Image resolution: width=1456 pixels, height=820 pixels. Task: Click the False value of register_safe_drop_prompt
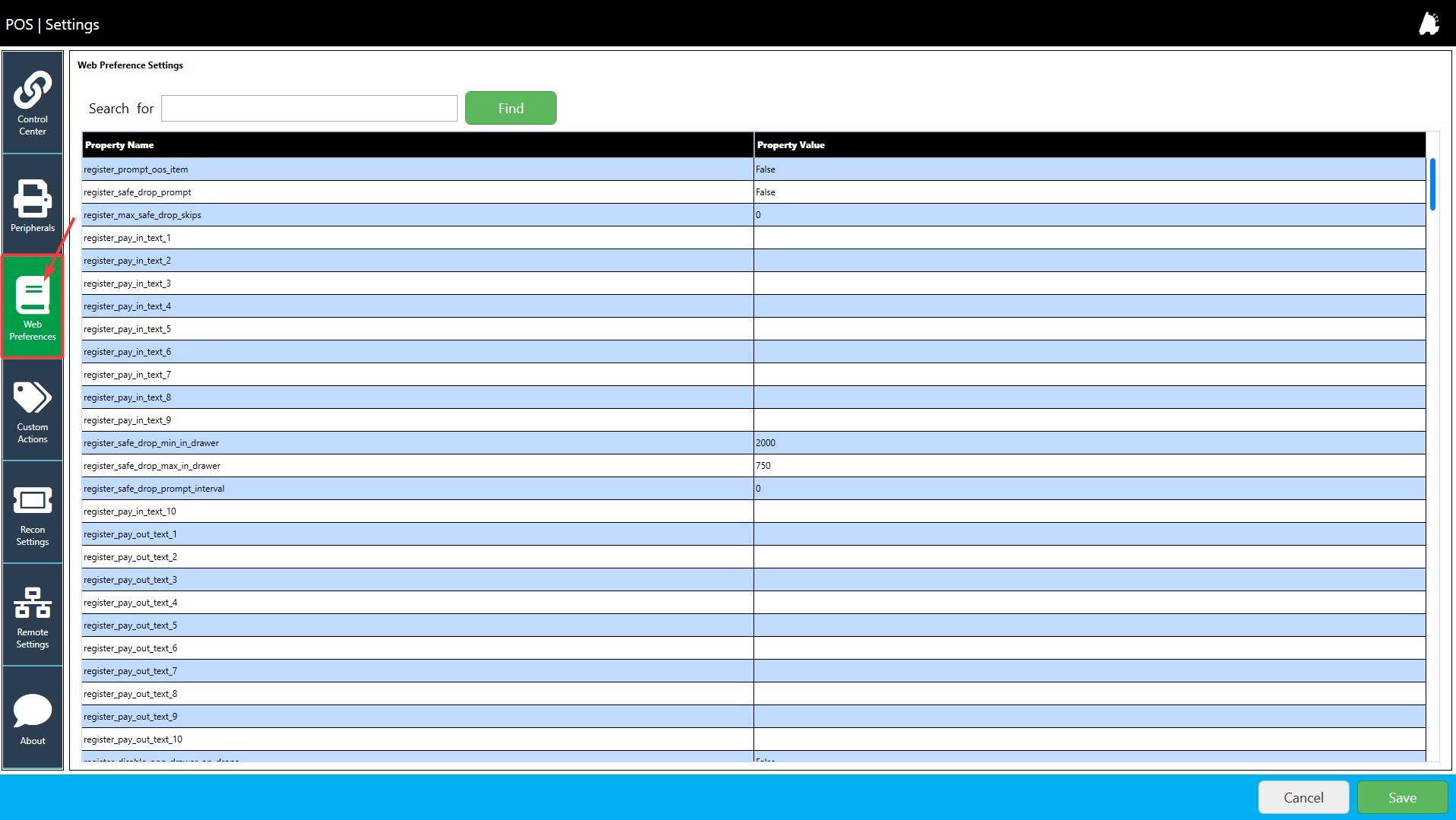(x=766, y=192)
